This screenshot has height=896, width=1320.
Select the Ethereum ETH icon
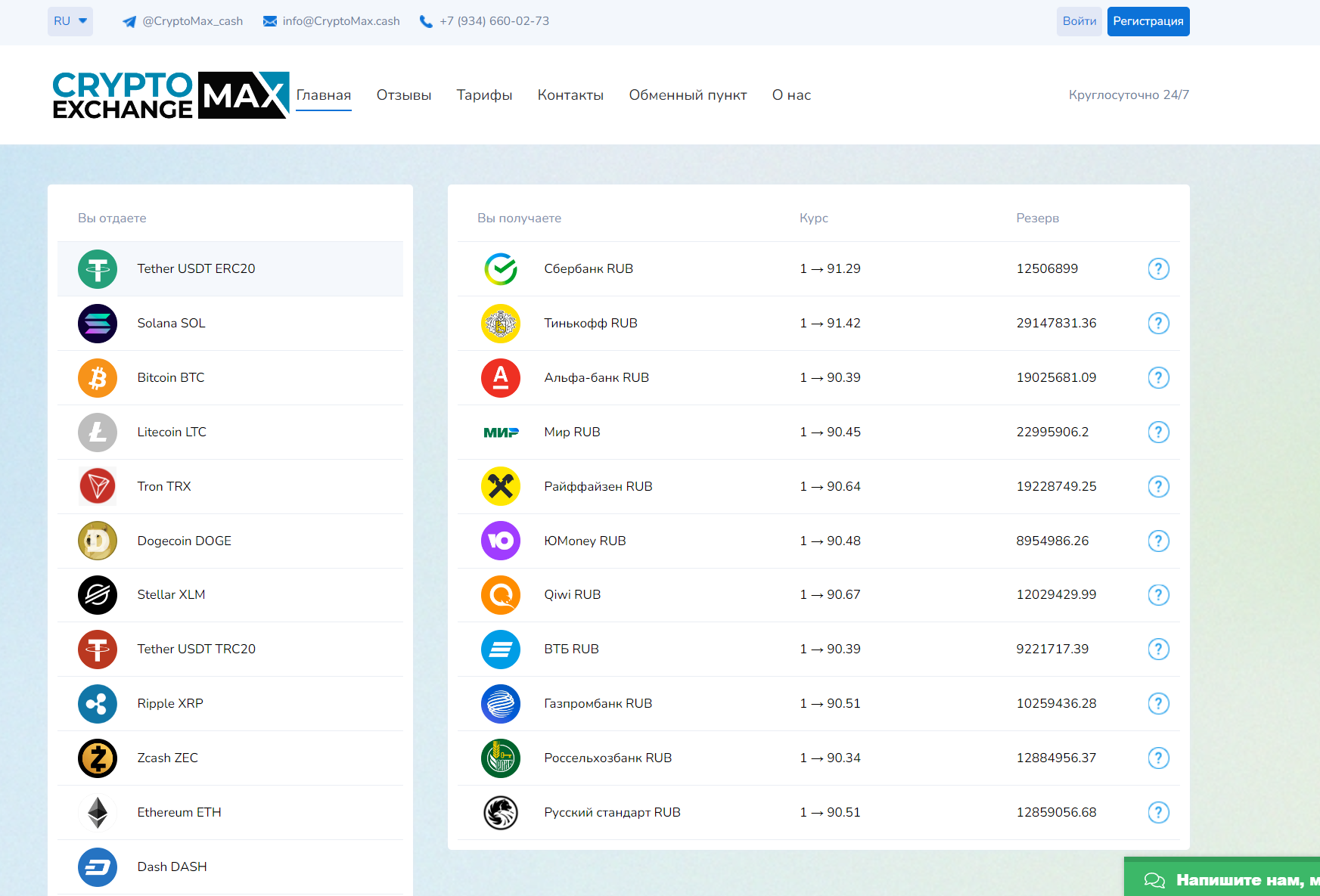(x=98, y=813)
